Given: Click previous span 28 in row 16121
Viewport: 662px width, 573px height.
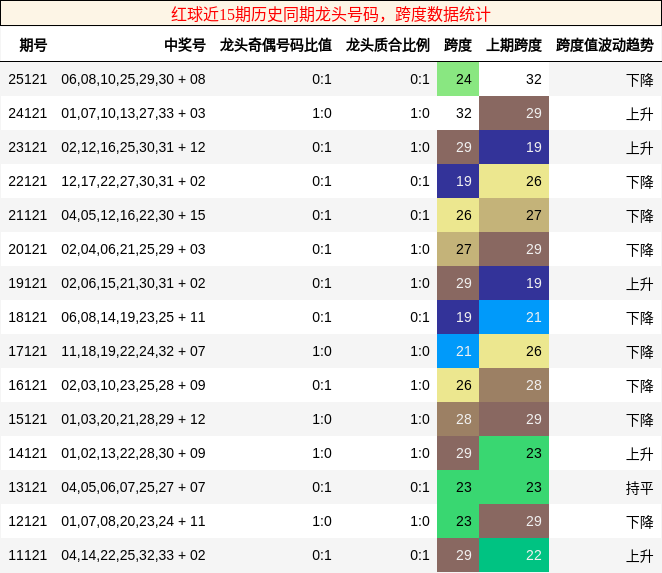Looking at the screenshot, I should [x=514, y=385].
